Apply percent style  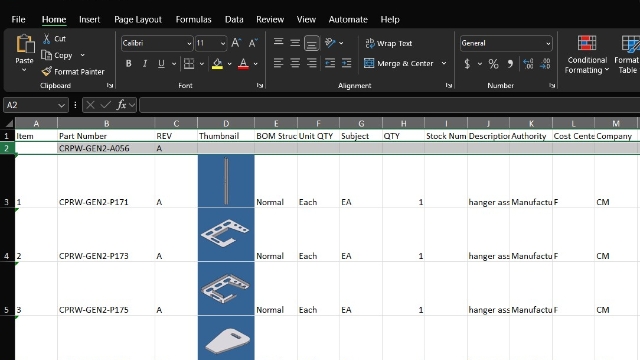click(x=493, y=64)
